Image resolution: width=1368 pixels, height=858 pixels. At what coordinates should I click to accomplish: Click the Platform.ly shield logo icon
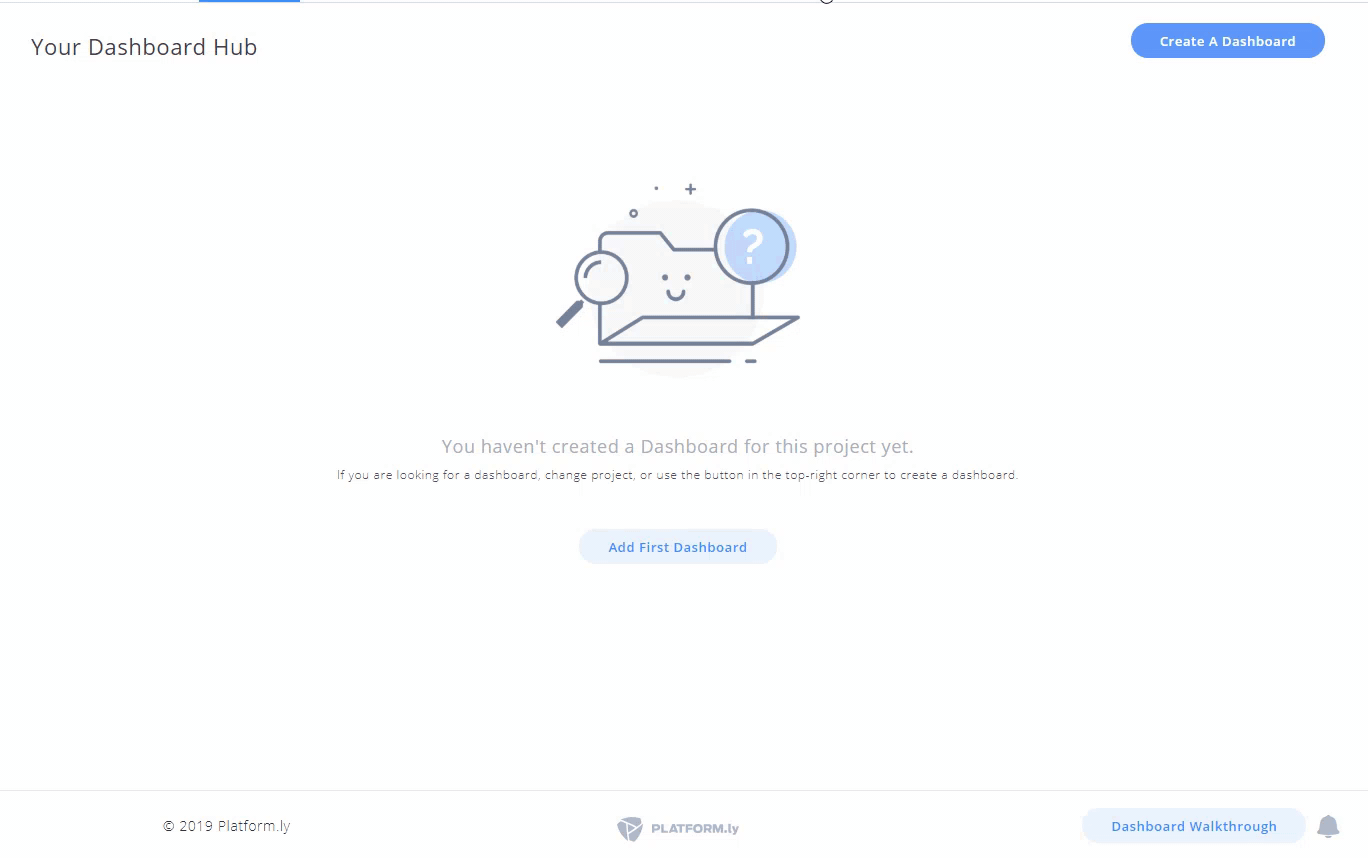pos(629,828)
